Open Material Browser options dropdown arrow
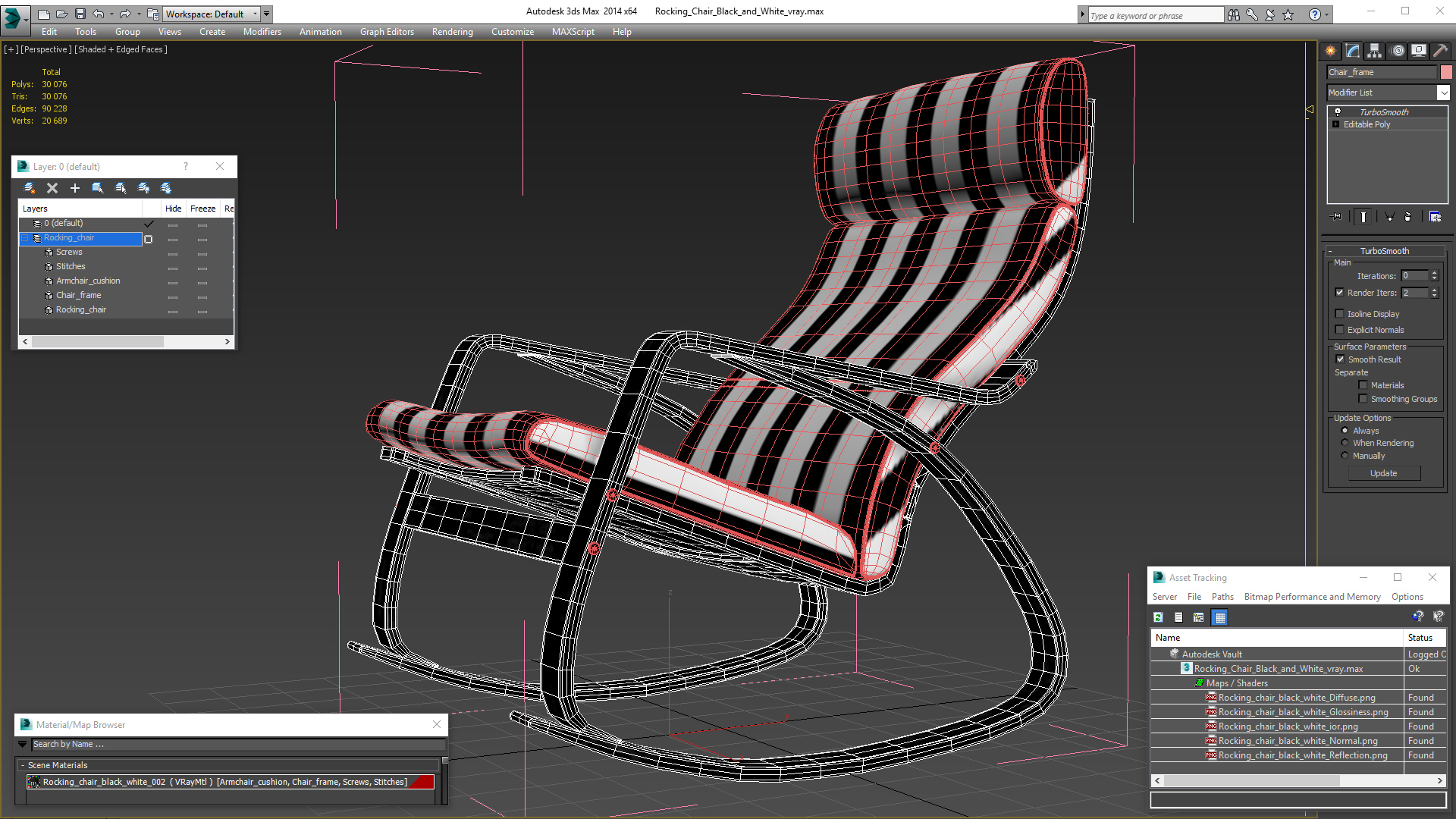Viewport: 1456px width, 819px height. [23, 745]
